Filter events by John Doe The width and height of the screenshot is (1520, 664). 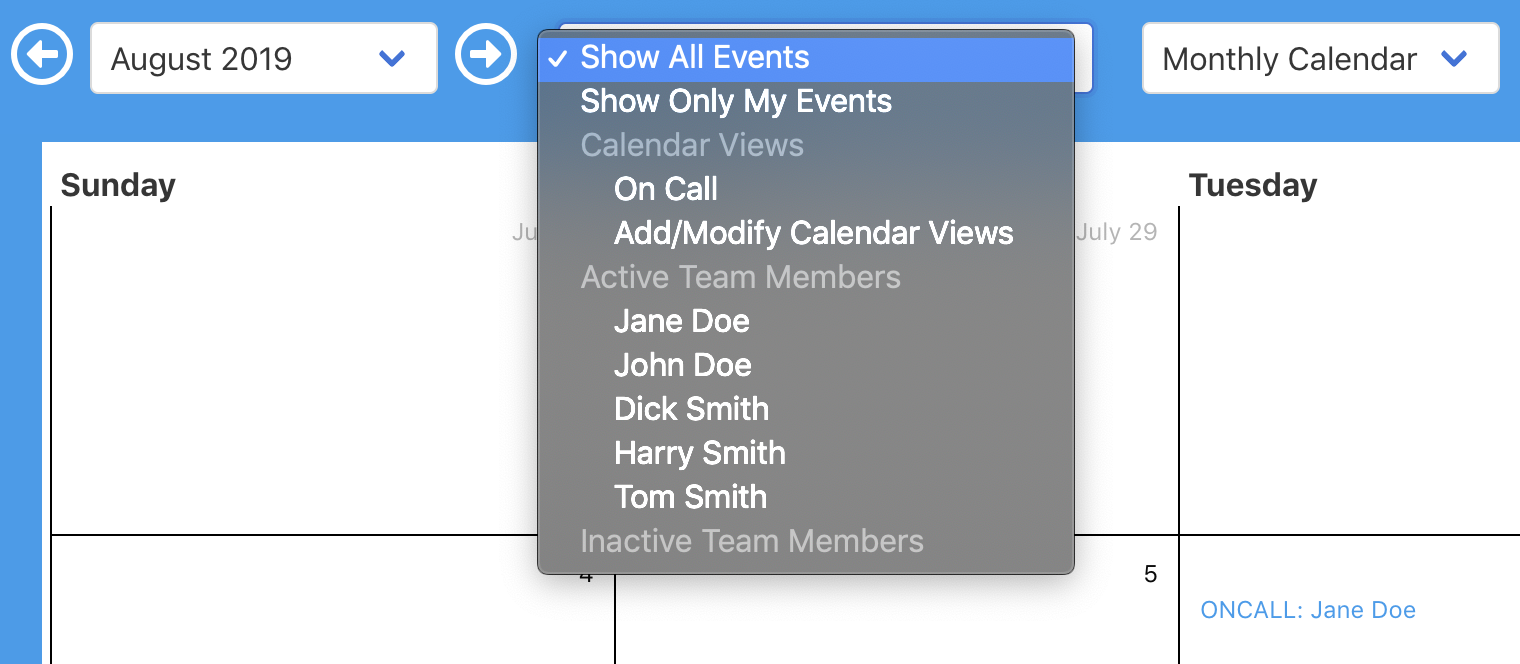pos(682,366)
